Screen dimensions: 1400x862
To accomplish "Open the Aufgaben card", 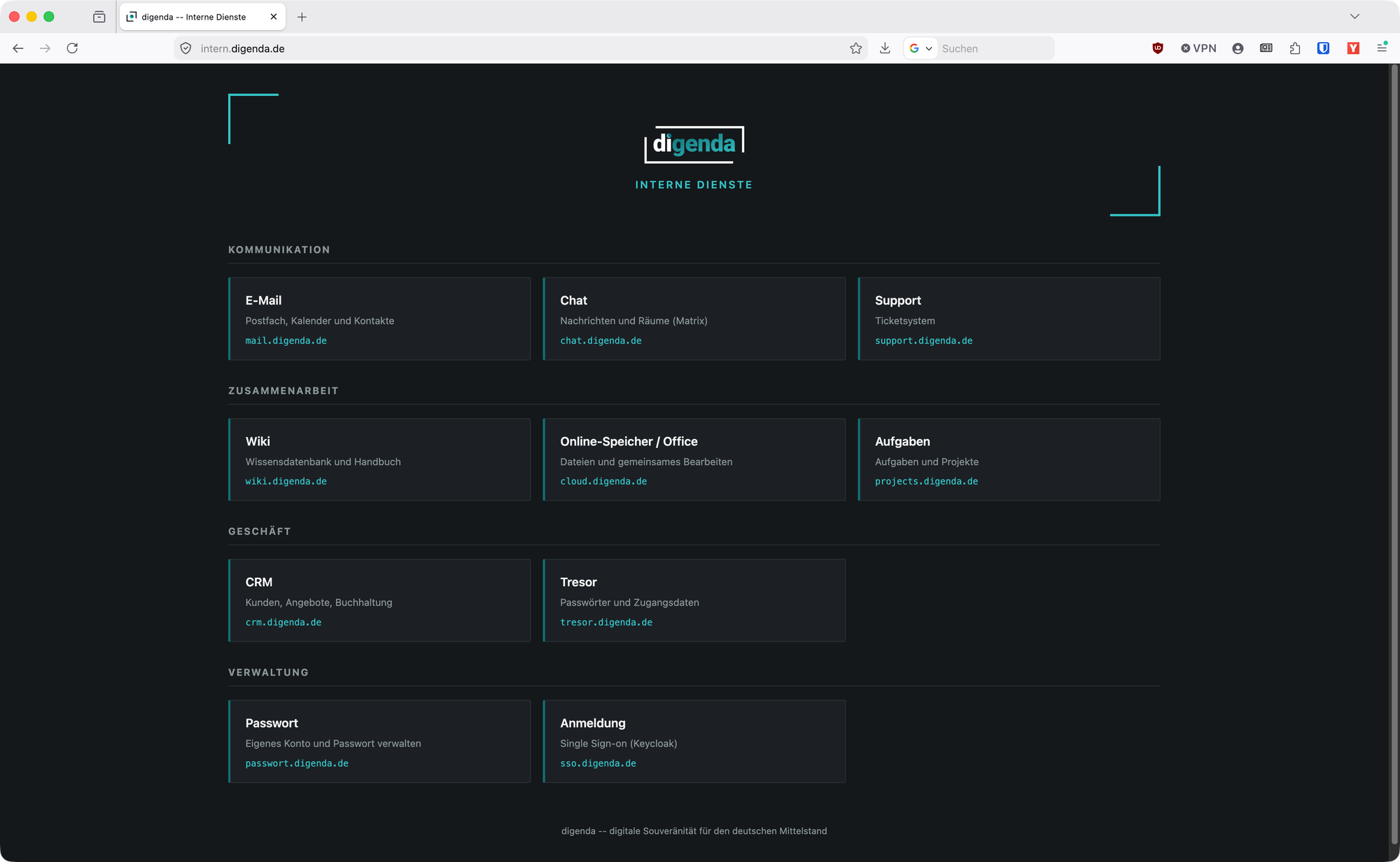I will (1009, 459).
